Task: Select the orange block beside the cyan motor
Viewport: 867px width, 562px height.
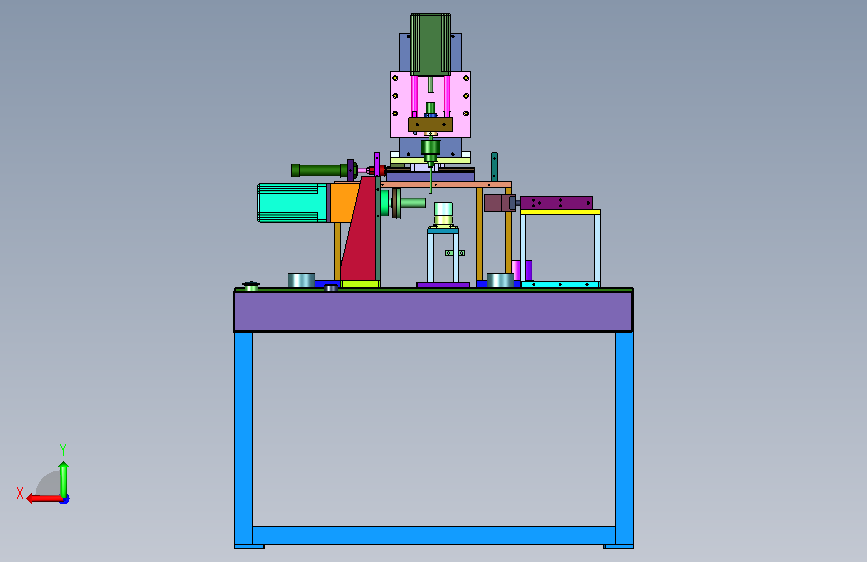Action: point(345,202)
